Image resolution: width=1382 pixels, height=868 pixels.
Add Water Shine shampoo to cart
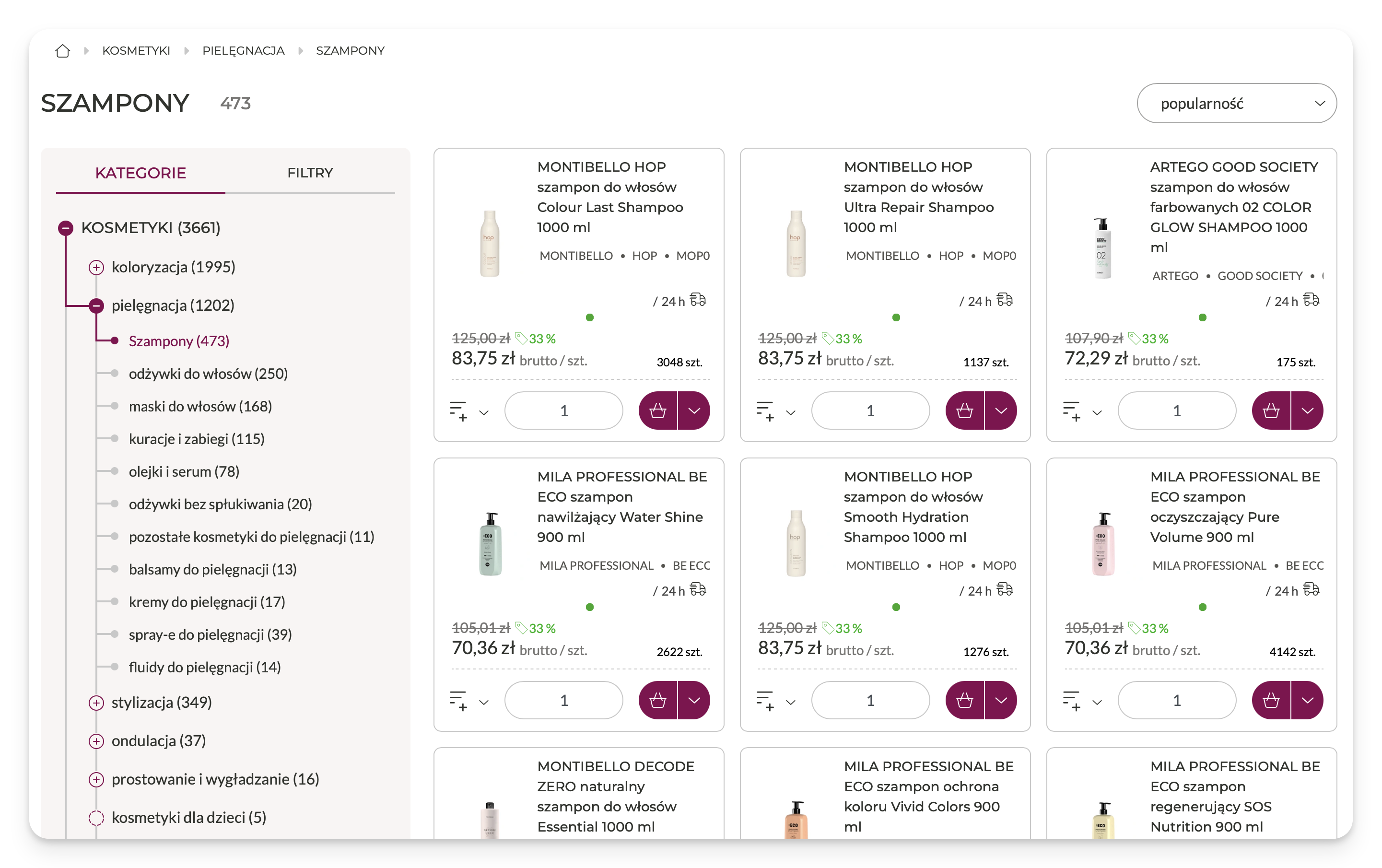pos(658,700)
